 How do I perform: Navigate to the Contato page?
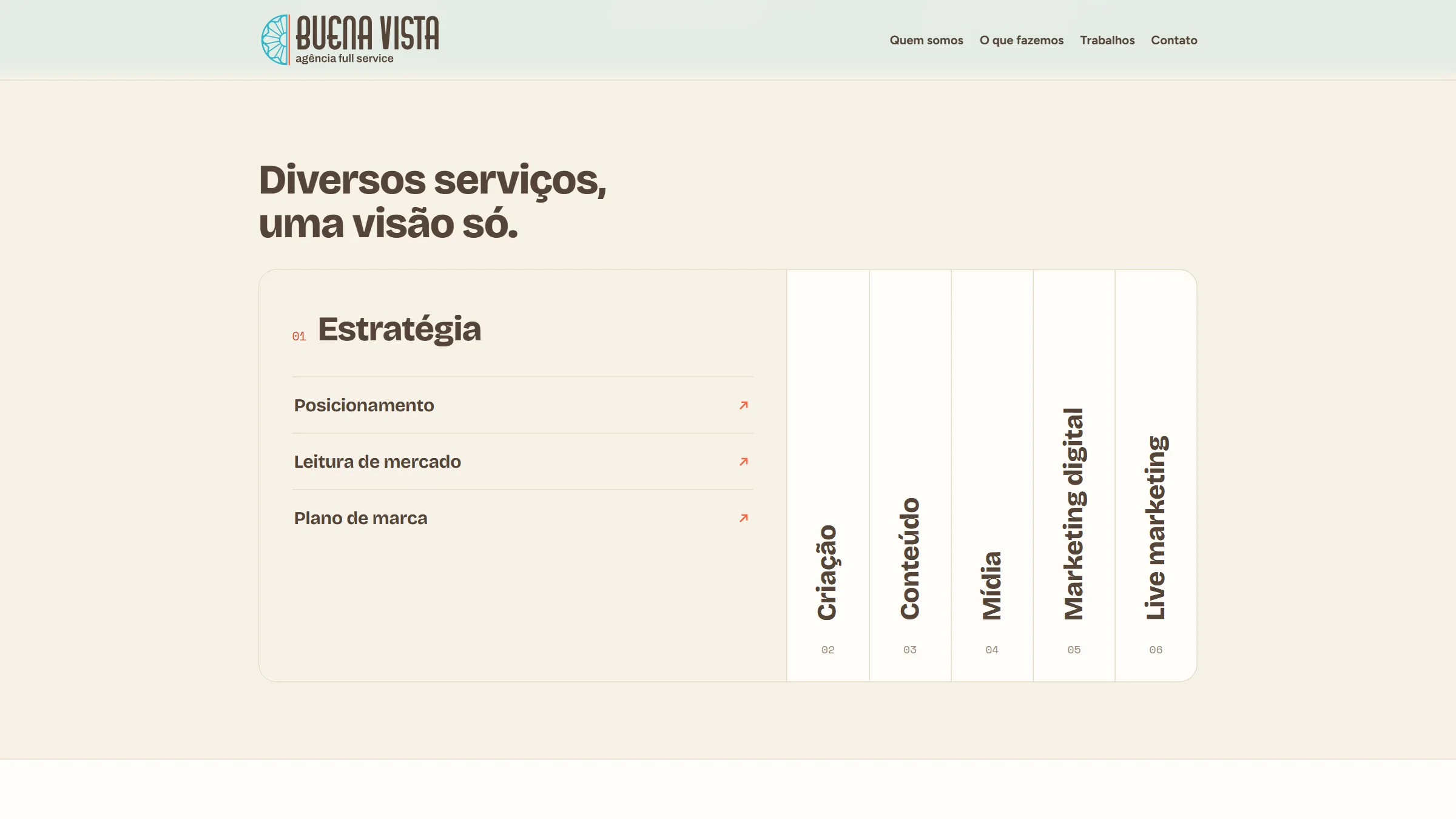pyautogui.click(x=1173, y=40)
